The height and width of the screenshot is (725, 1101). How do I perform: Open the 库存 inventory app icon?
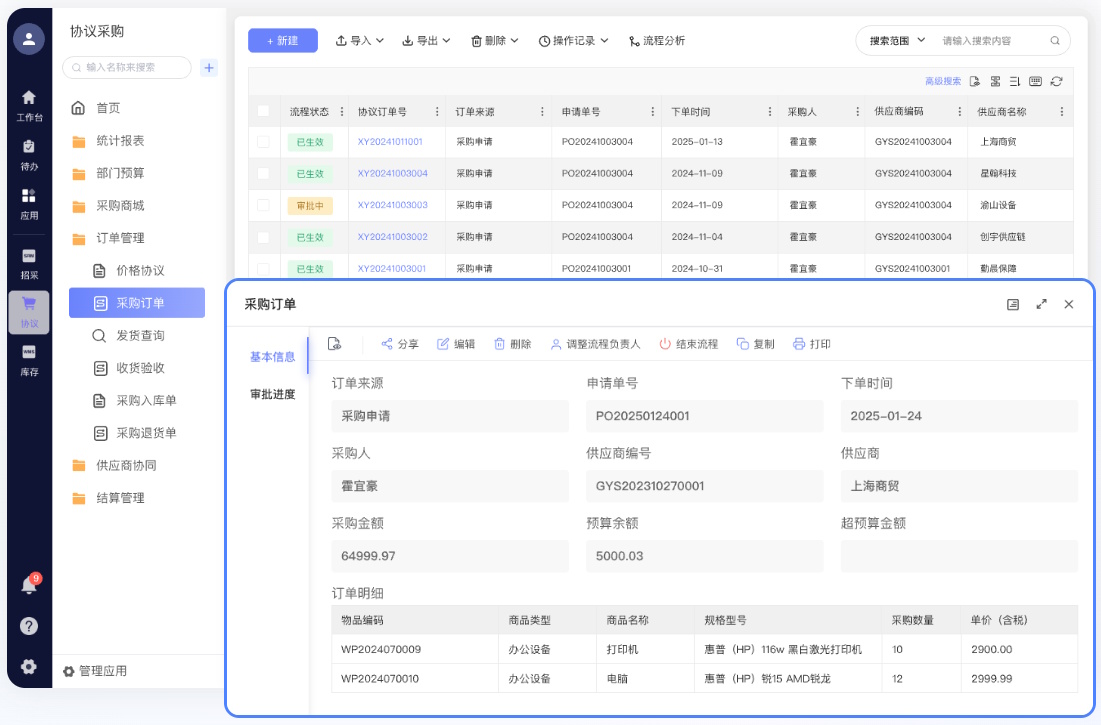coord(29,359)
